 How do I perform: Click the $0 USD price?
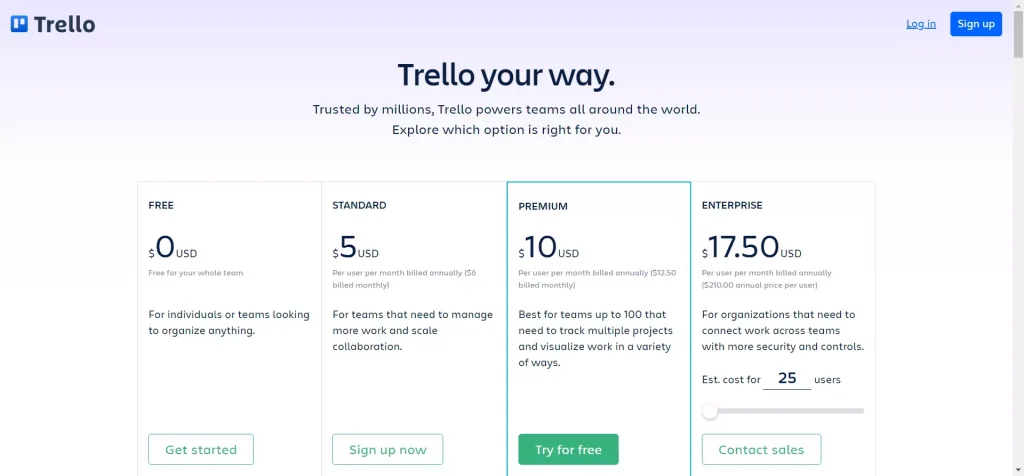pos(173,249)
